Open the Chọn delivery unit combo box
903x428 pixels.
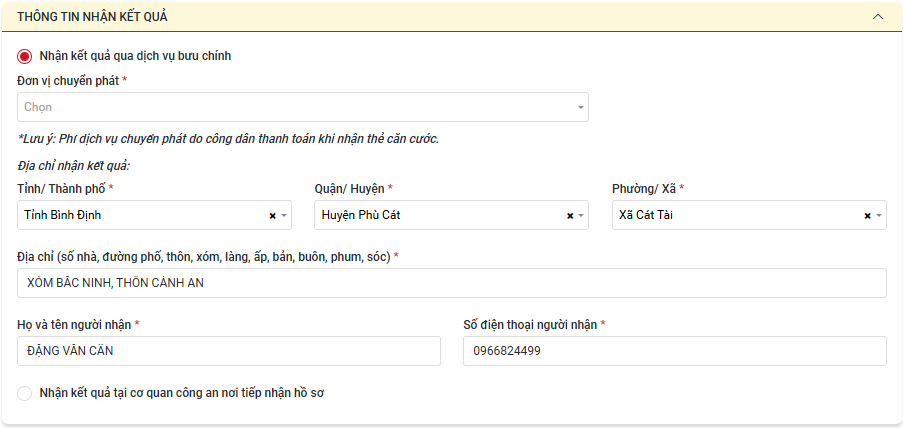click(303, 107)
